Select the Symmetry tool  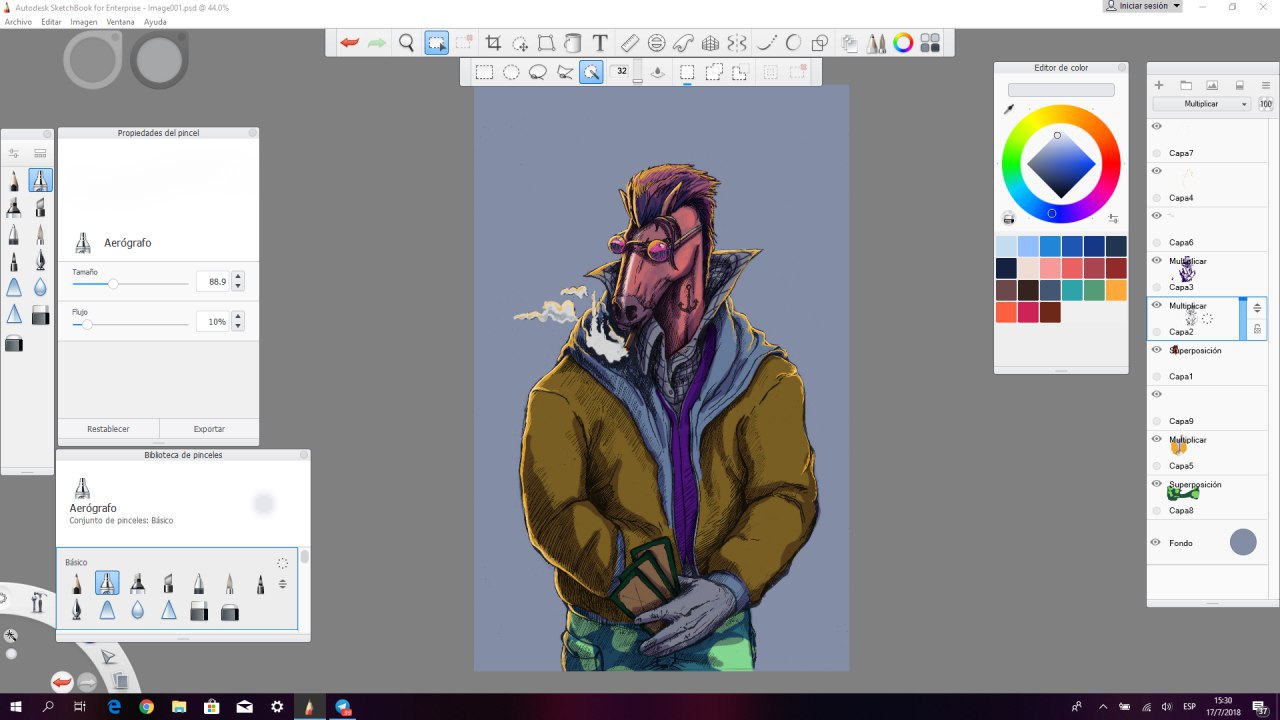click(x=737, y=43)
